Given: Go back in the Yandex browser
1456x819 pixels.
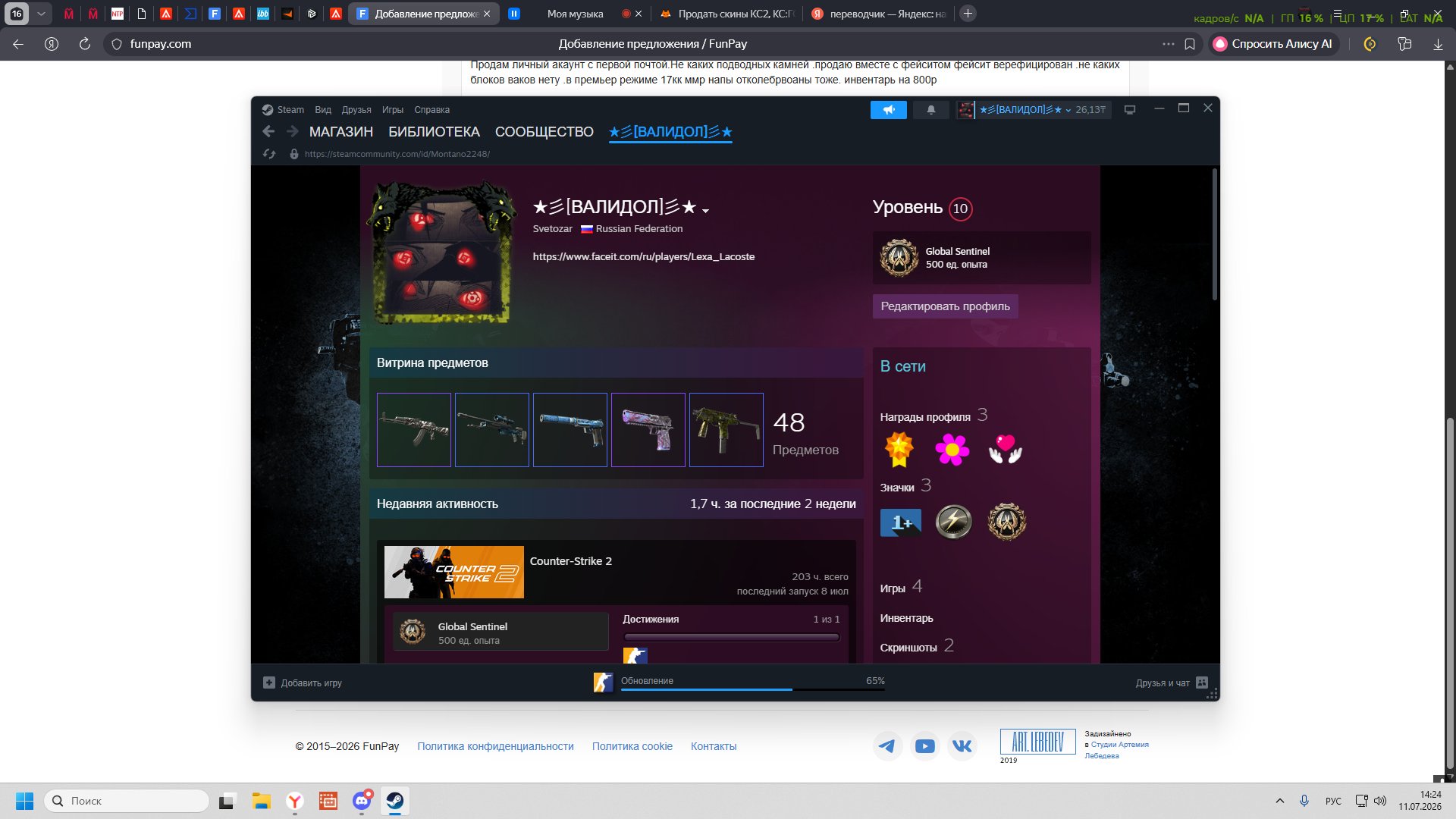Looking at the screenshot, I should (x=18, y=44).
